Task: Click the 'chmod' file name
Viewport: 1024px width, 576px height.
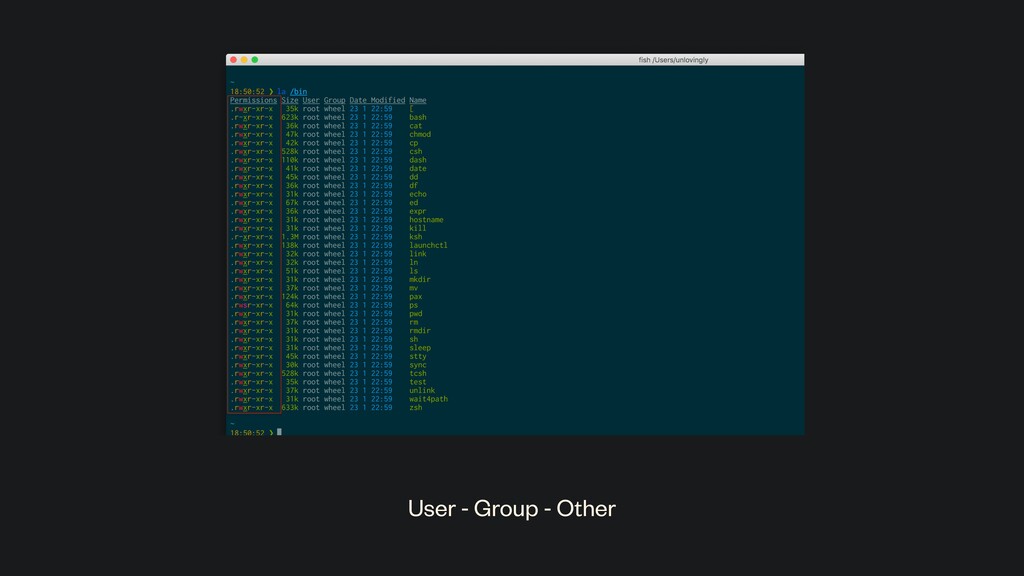Action: pos(420,134)
